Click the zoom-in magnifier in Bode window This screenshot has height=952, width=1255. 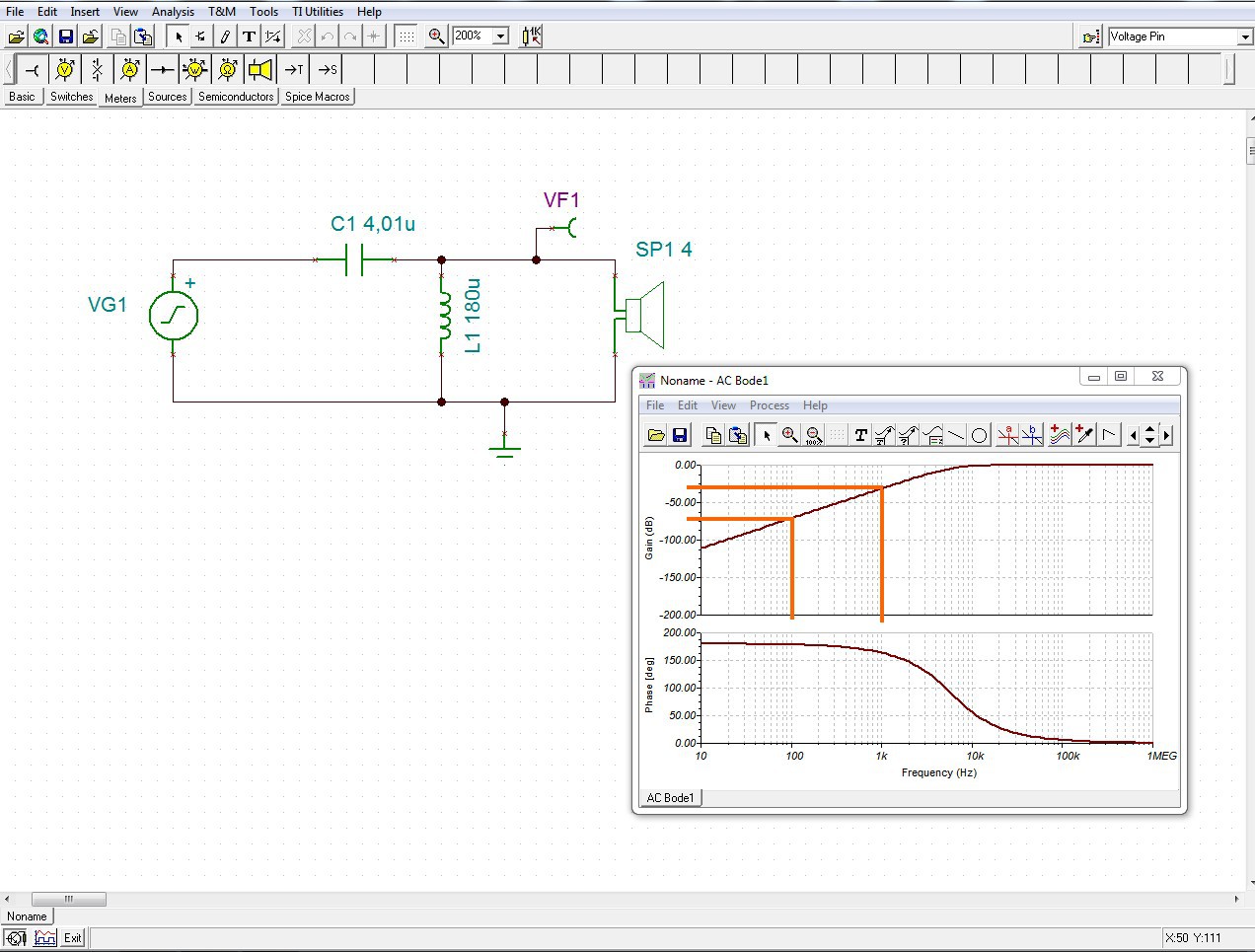click(789, 435)
